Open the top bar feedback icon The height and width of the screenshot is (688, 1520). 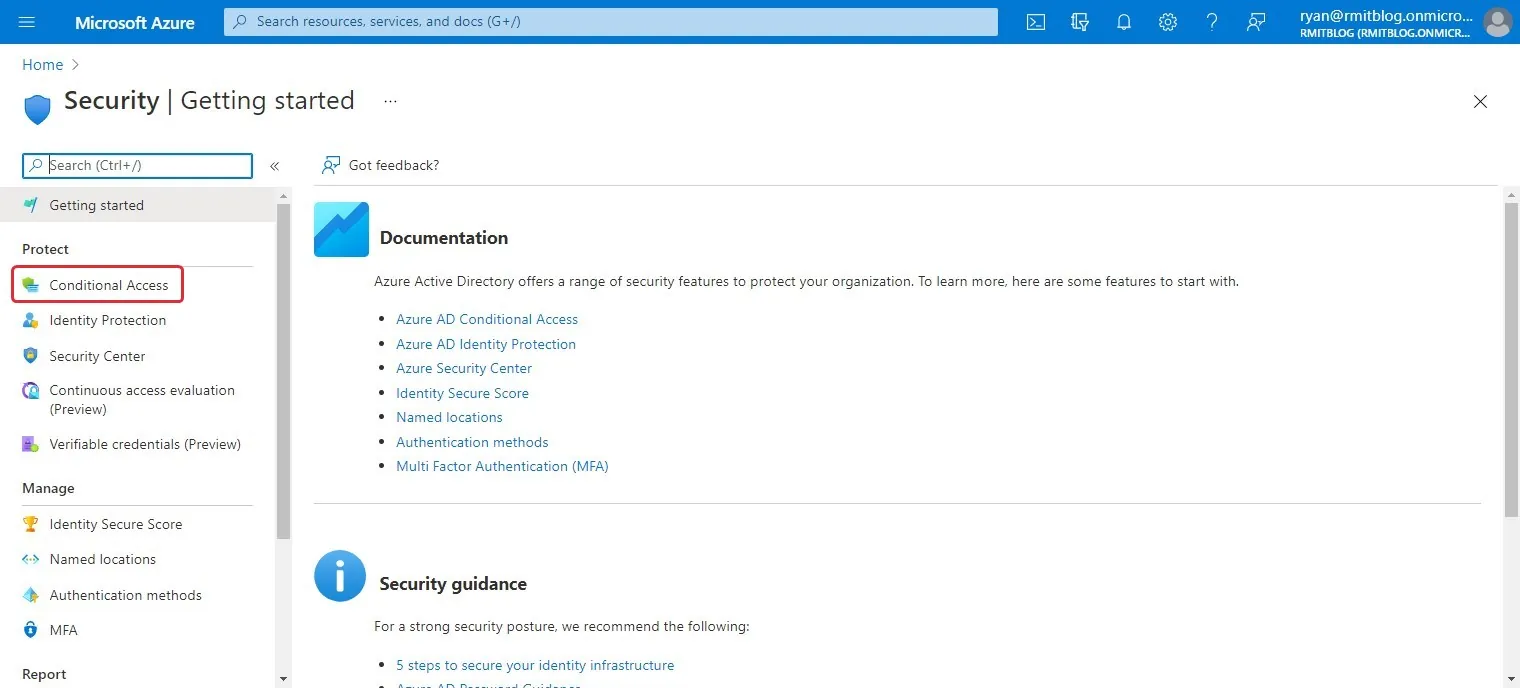(x=1256, y=22)
